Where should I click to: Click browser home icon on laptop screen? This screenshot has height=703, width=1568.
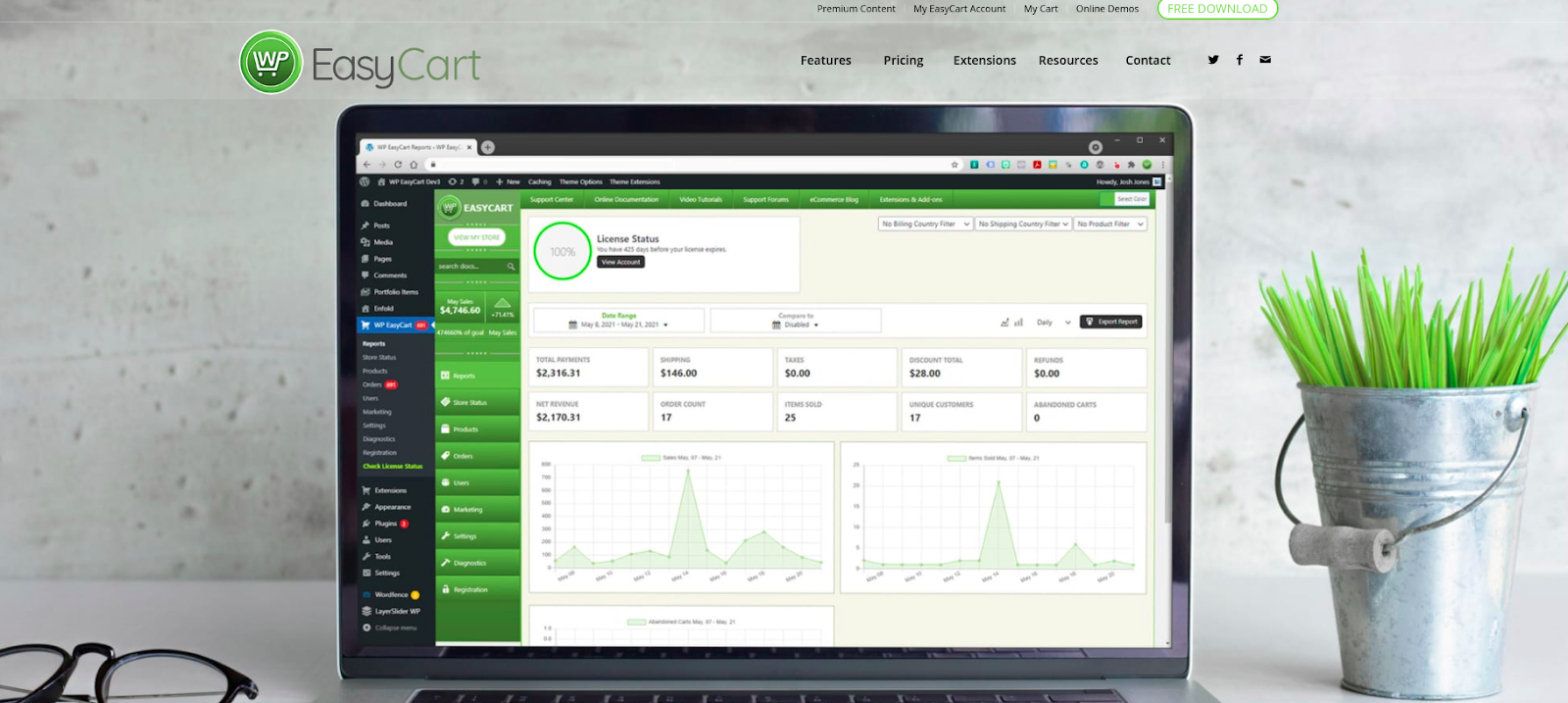click(x=414, y=165)
